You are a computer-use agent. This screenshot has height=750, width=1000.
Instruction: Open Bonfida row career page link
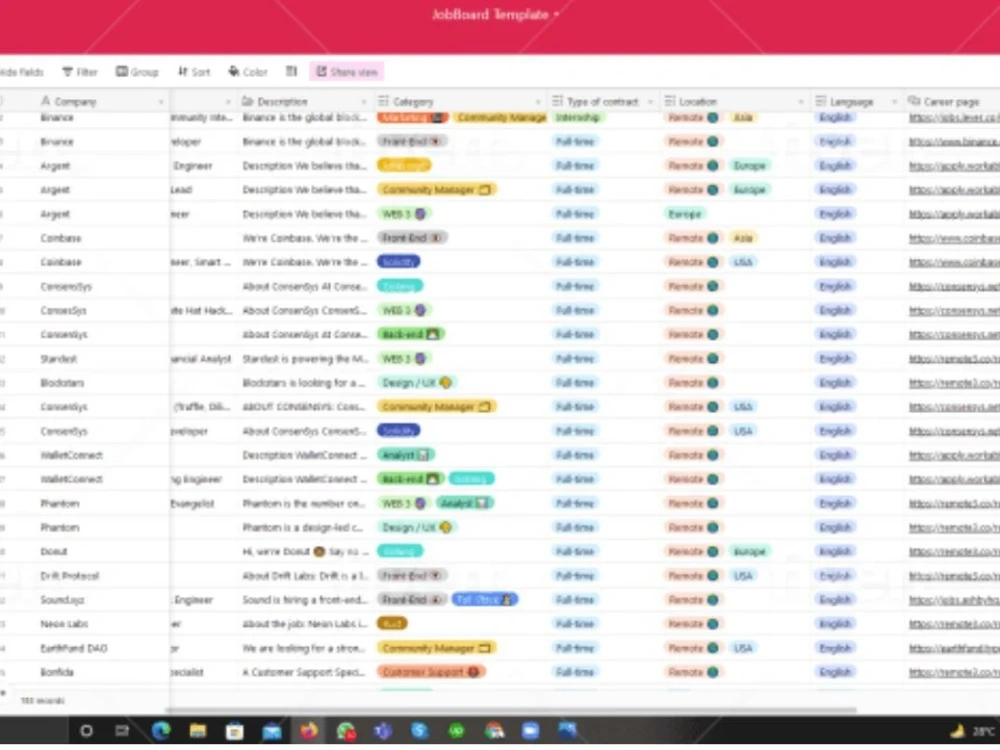(954, 673)
